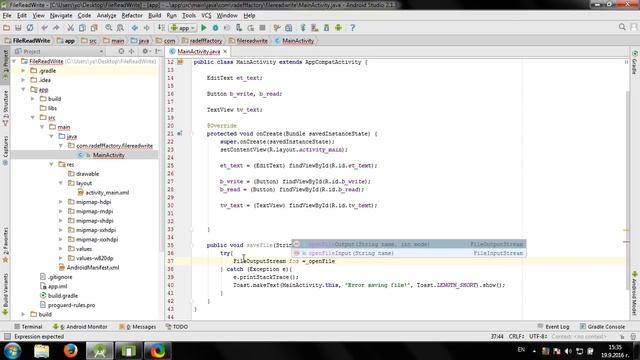Open the Event Log
The height and width of the screenshot is (360, 640).
click(x=553, y=327)
